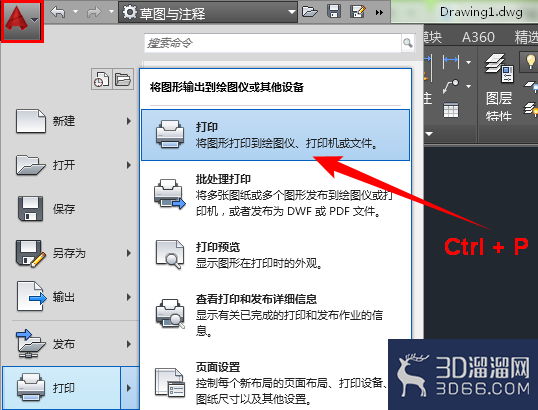
Task: Expand the 发布 submenu arrow
Action: point(129,344)
